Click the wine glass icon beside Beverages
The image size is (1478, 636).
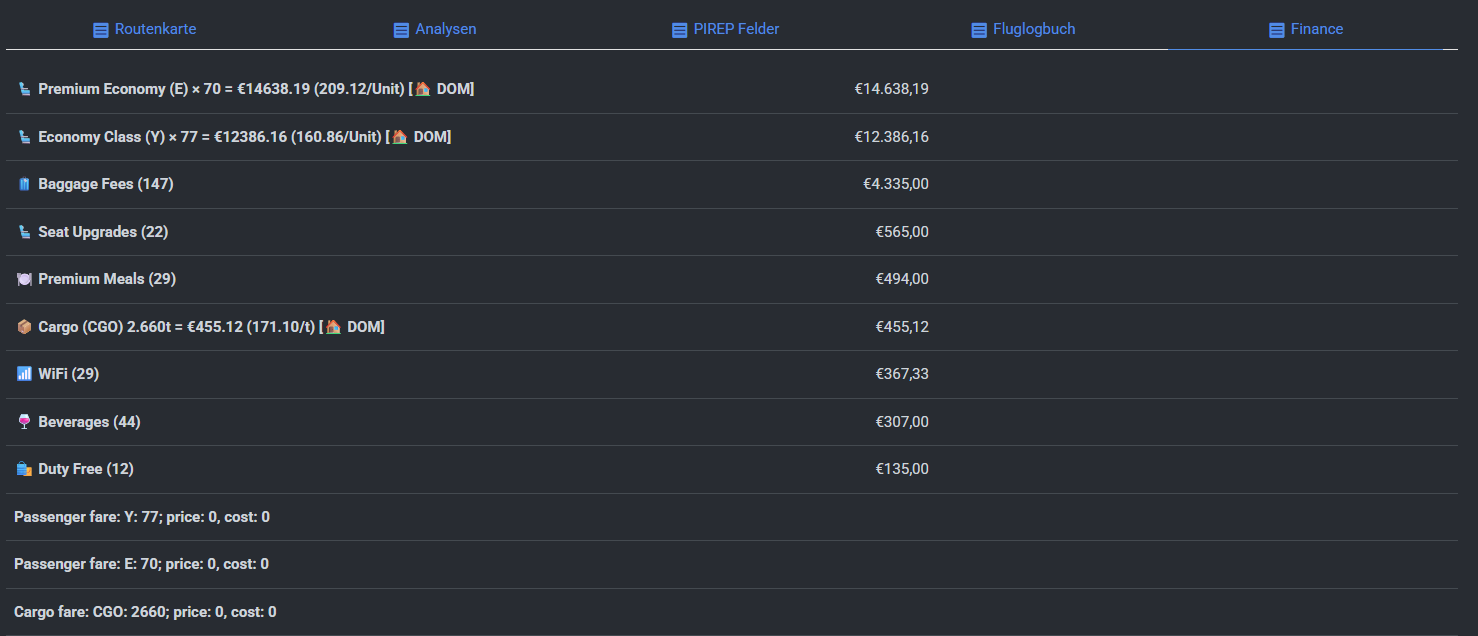click(24, 422)
